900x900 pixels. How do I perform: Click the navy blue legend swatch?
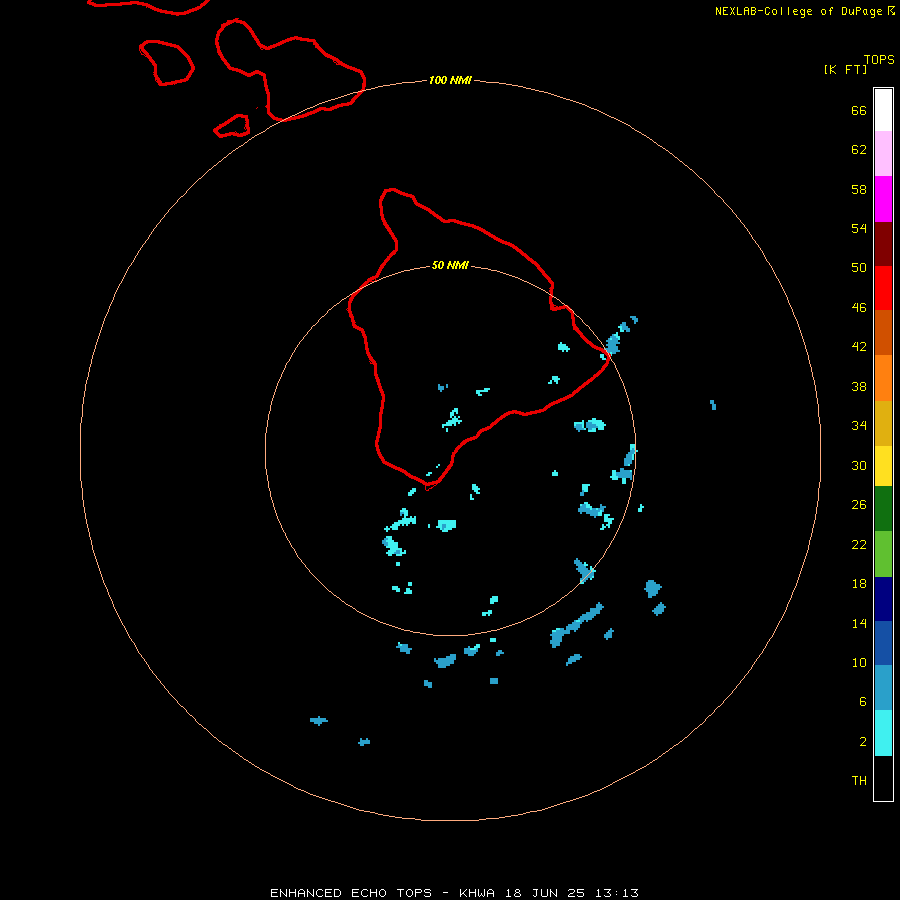883,599
